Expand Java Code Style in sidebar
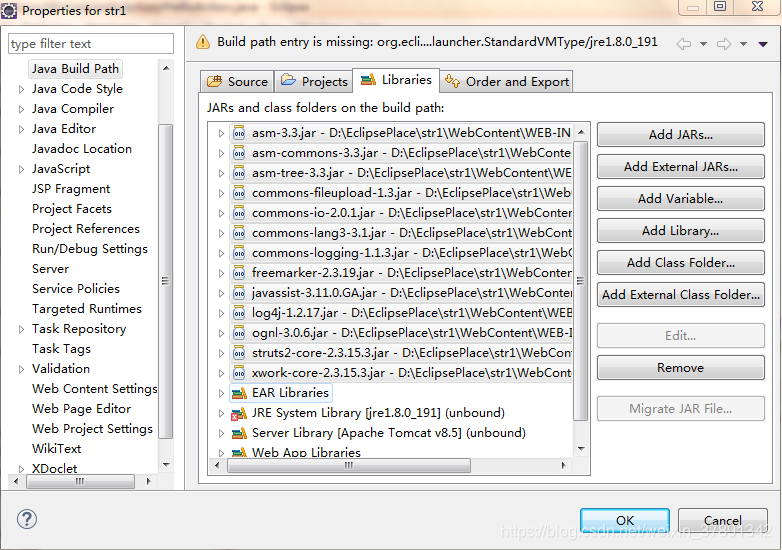This screenshot has height=550, width=782. coord(21,89)
